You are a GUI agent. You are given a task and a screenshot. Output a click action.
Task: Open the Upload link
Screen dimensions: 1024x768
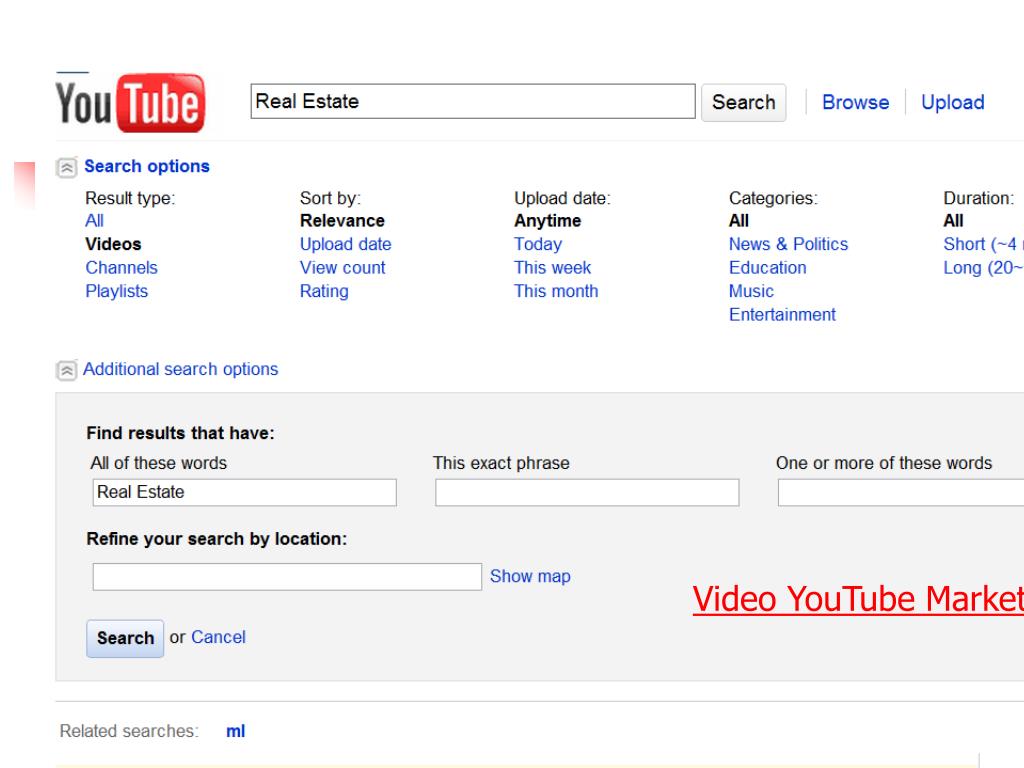click(953, 103)
